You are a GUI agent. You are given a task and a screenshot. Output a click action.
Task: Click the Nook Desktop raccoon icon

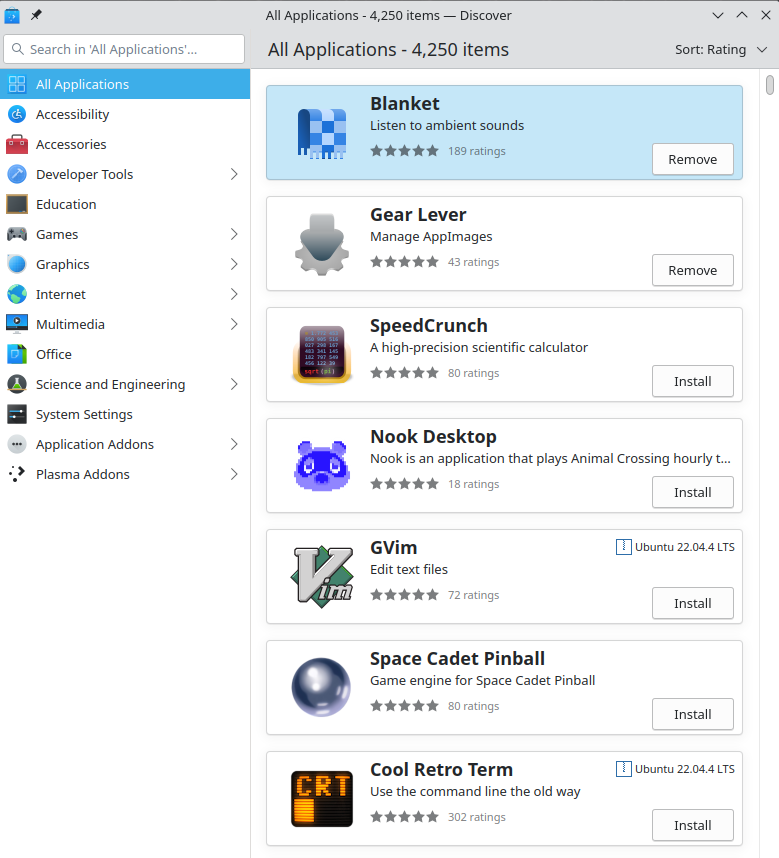point(322,466)
